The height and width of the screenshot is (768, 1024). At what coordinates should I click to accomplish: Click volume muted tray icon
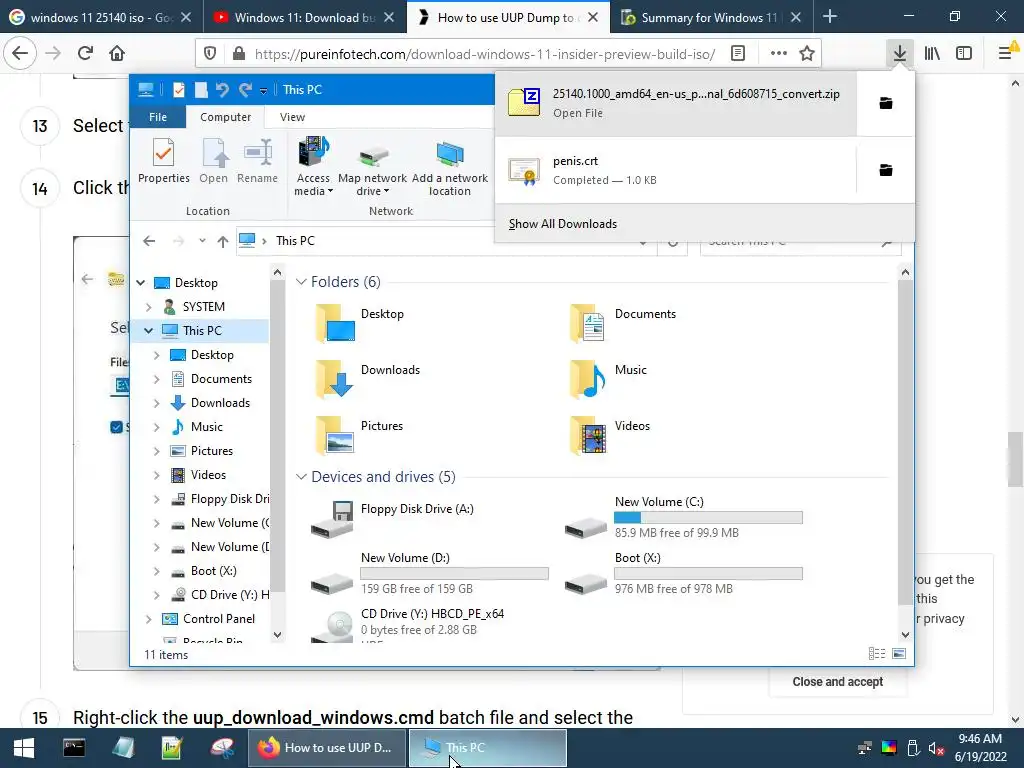click(936, 748)
